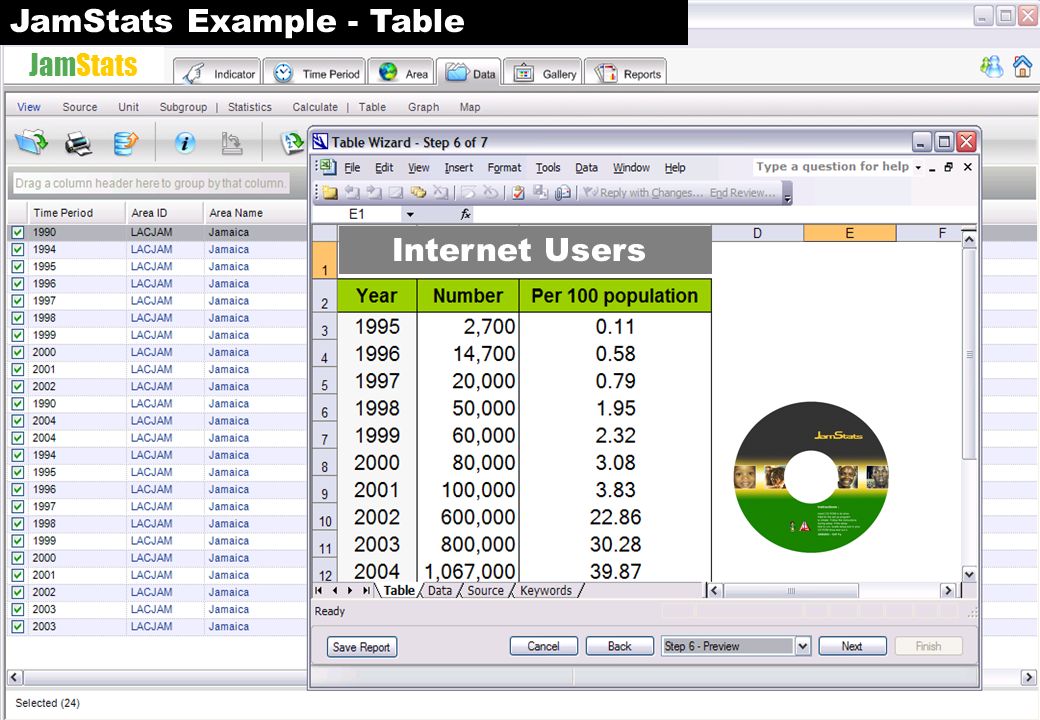Click the blue information icon
Viewport: 1040px width, 720px height.
[x=185, y=143]
